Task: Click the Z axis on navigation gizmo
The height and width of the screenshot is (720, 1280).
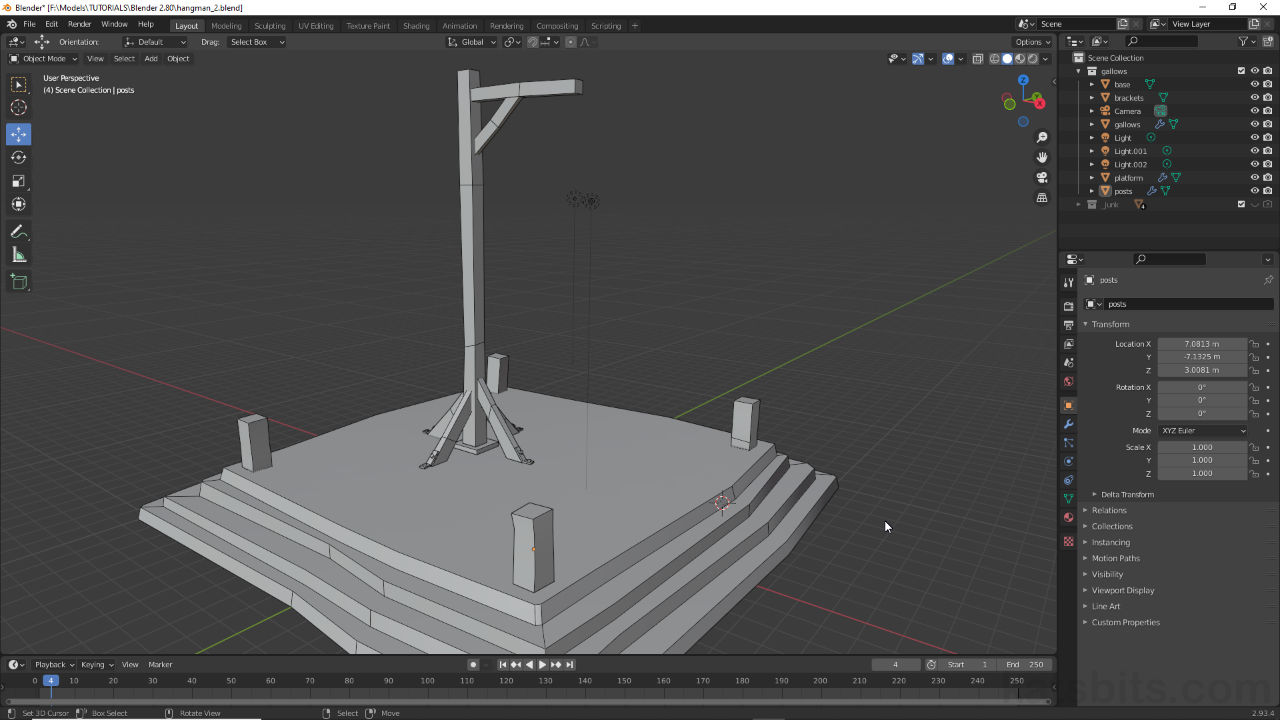Action: tap(1023, 80)
